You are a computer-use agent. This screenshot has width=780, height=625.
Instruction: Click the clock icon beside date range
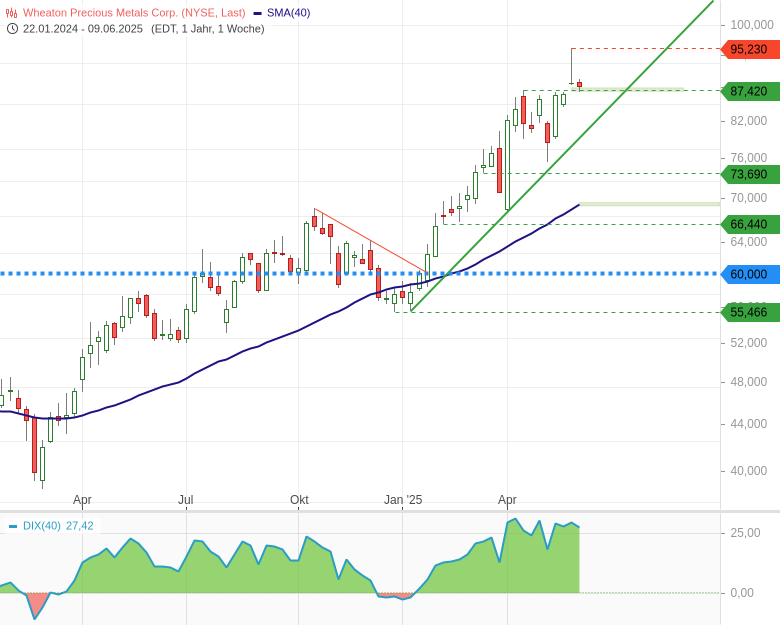12,29
